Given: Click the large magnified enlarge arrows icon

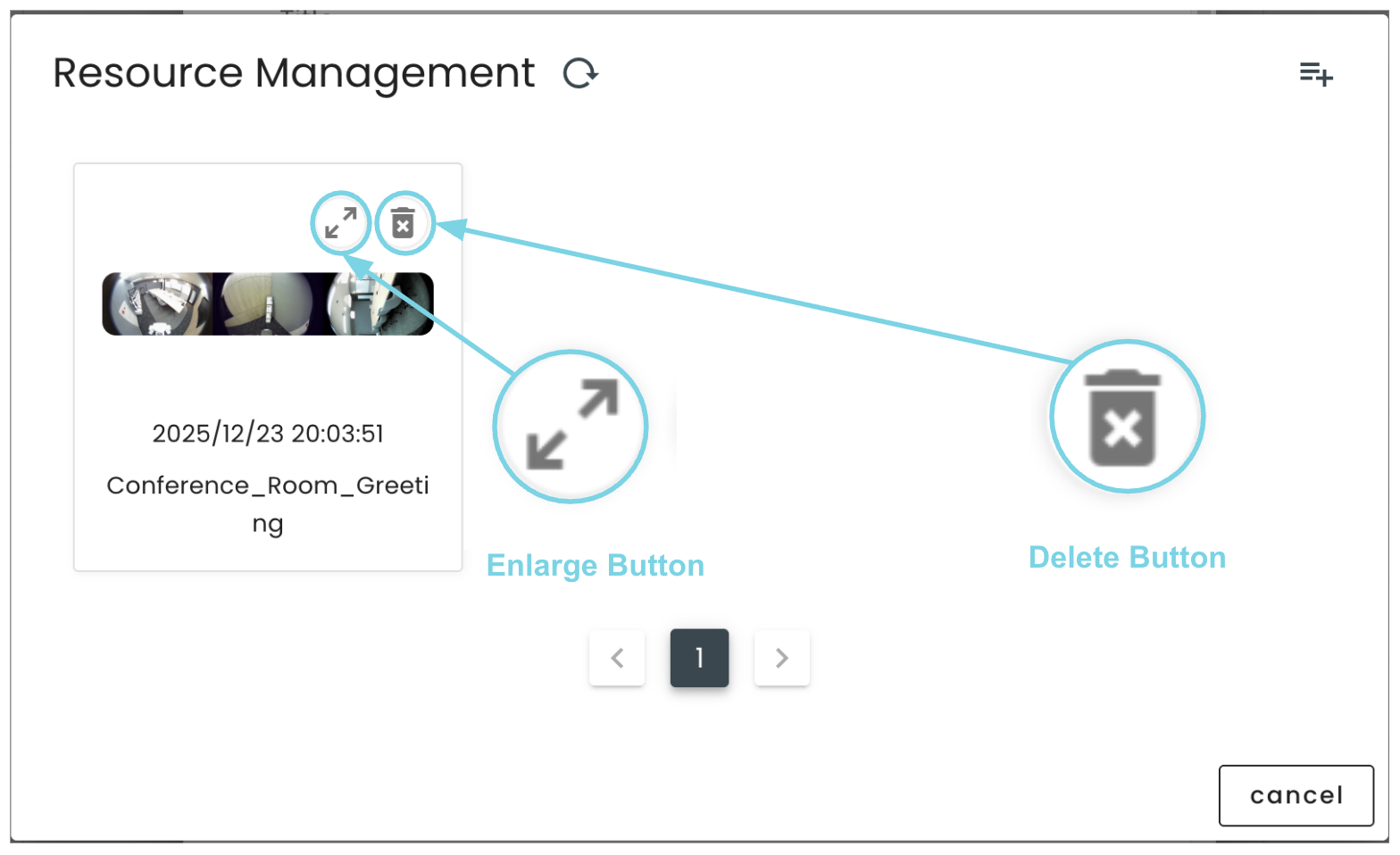Looking at the screenshot, I should (x=571, y=426).
